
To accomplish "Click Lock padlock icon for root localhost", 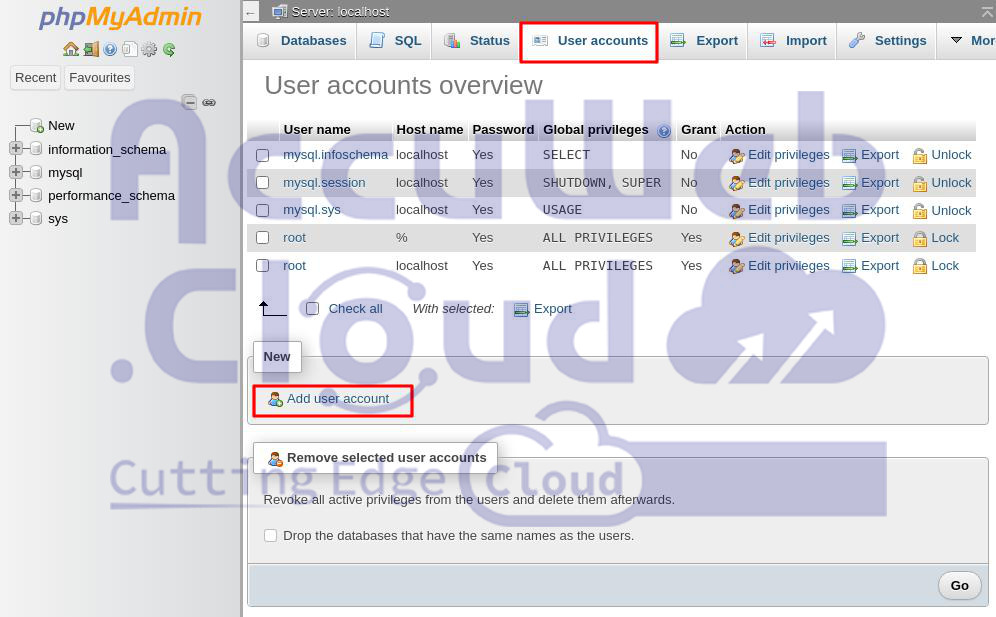I will [x=920, y=267].
